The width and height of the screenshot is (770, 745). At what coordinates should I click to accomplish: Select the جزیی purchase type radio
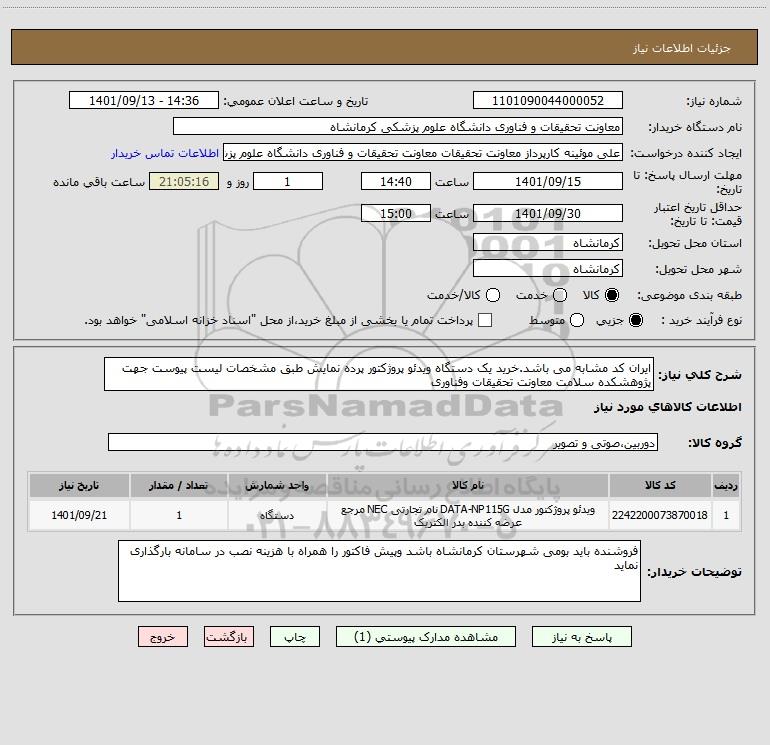click(635, 320)
